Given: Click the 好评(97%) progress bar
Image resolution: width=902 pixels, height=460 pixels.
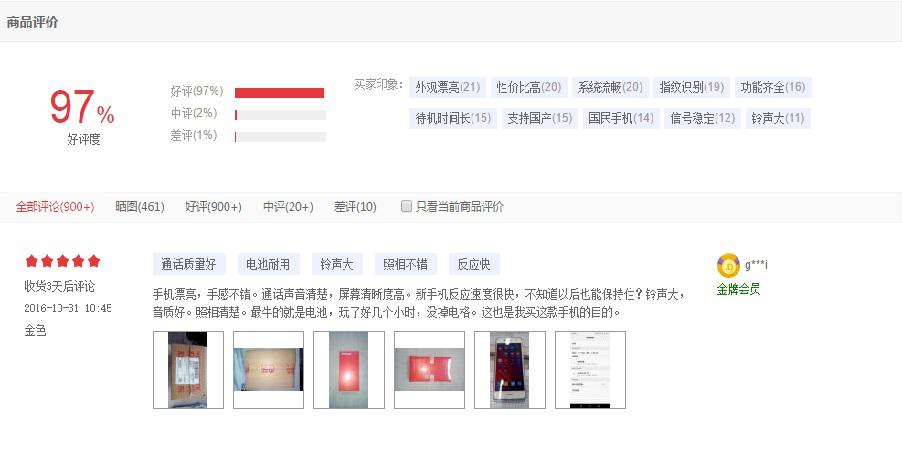Looking at the screenshot, I should 280,93.
